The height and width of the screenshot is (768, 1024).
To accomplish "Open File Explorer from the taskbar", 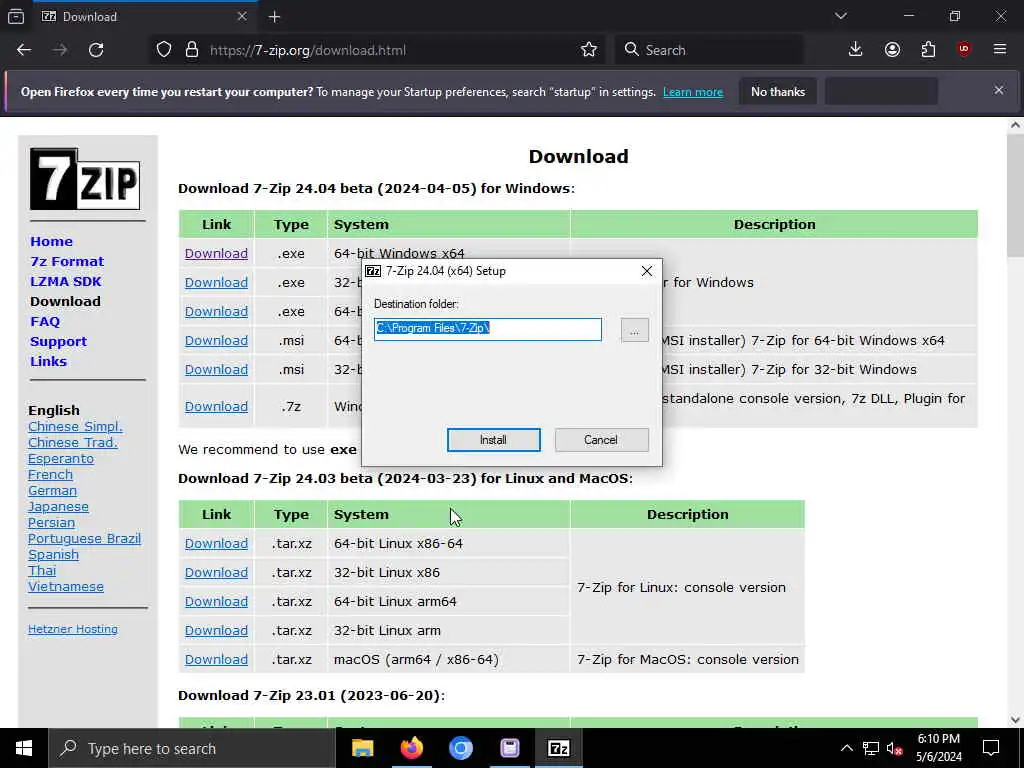I will pos(362,748).
